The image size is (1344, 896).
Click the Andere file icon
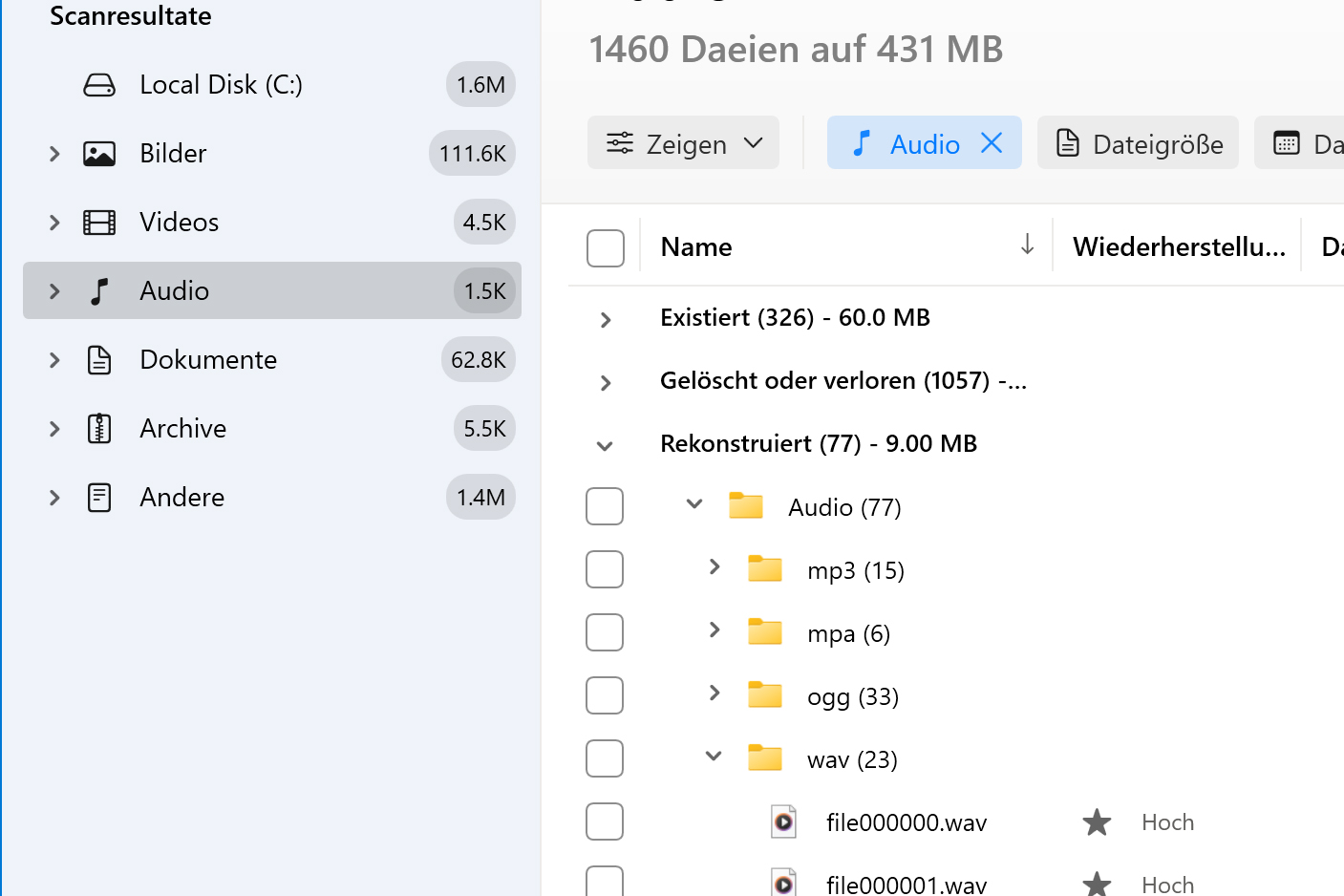[99, 498]
